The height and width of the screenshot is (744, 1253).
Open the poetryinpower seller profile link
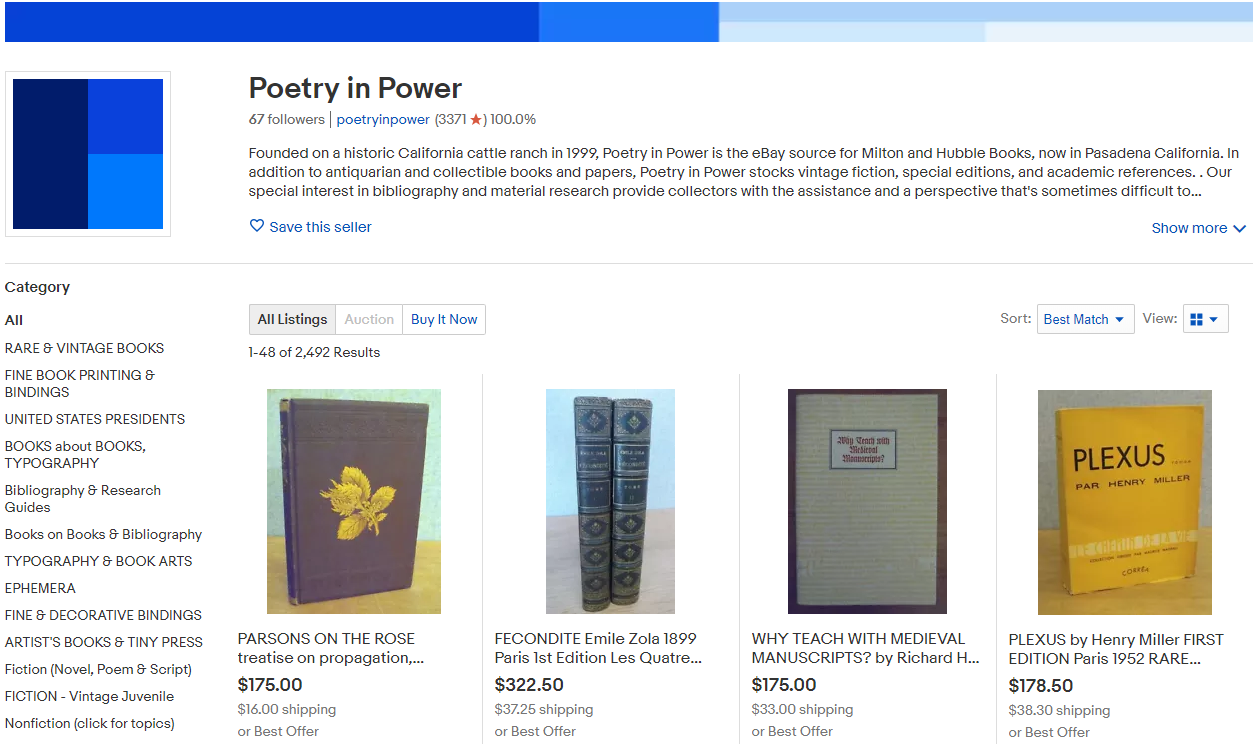tap(382, 119)
